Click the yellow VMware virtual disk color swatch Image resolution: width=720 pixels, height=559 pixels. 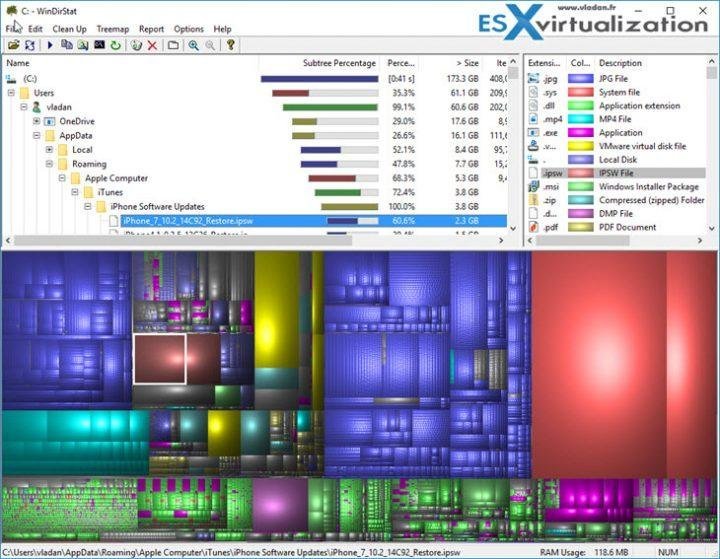tap(581, 145)
